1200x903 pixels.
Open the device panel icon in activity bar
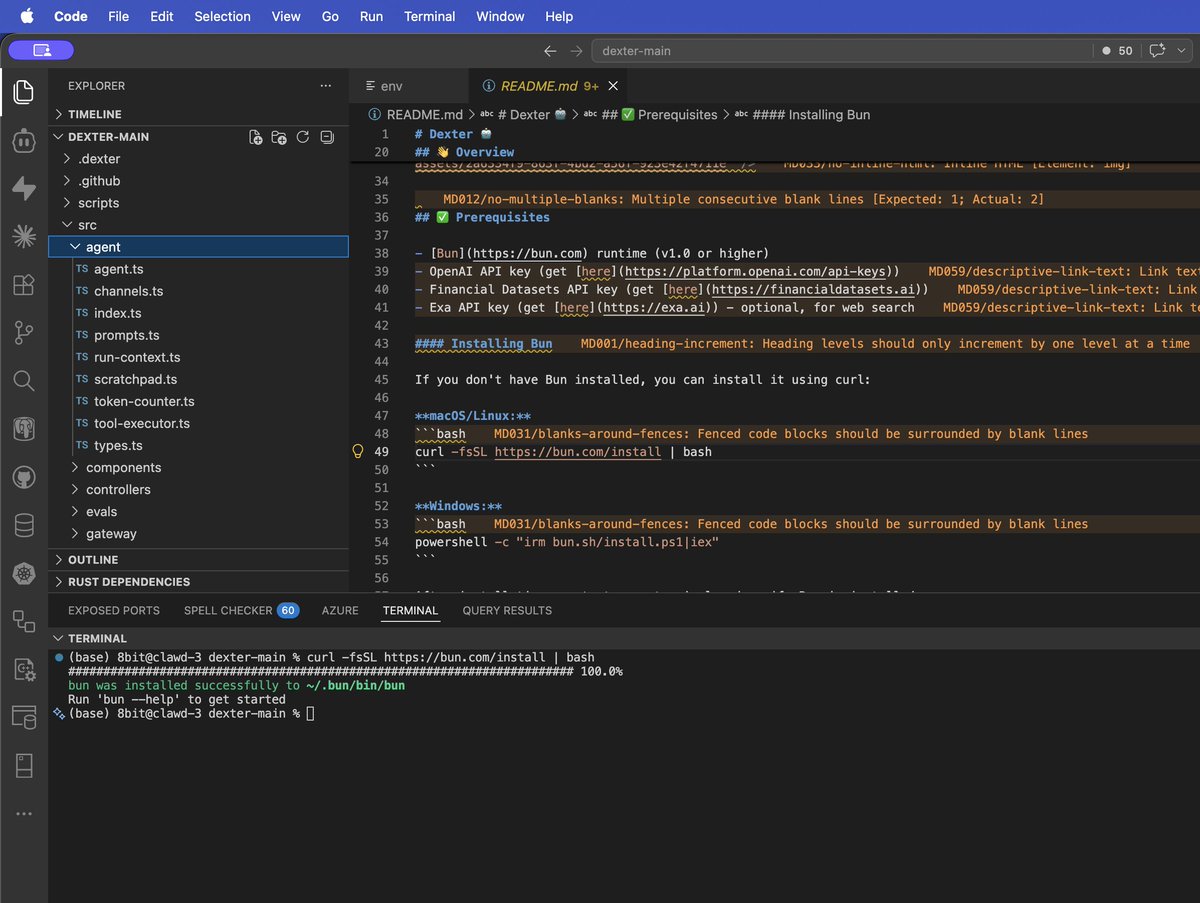[x=23, y=766]
